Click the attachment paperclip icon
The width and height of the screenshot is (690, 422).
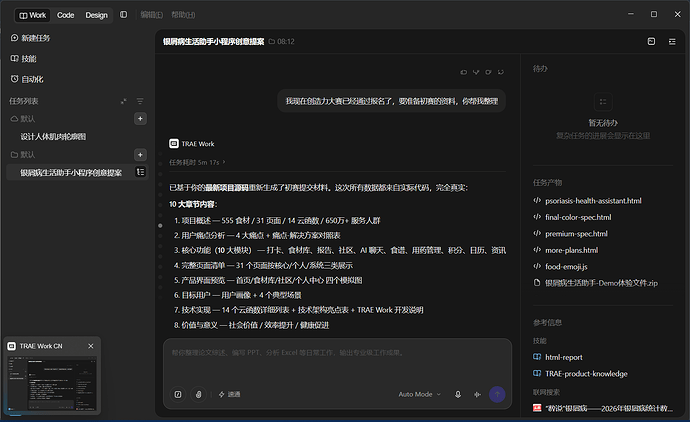[198, 394]
